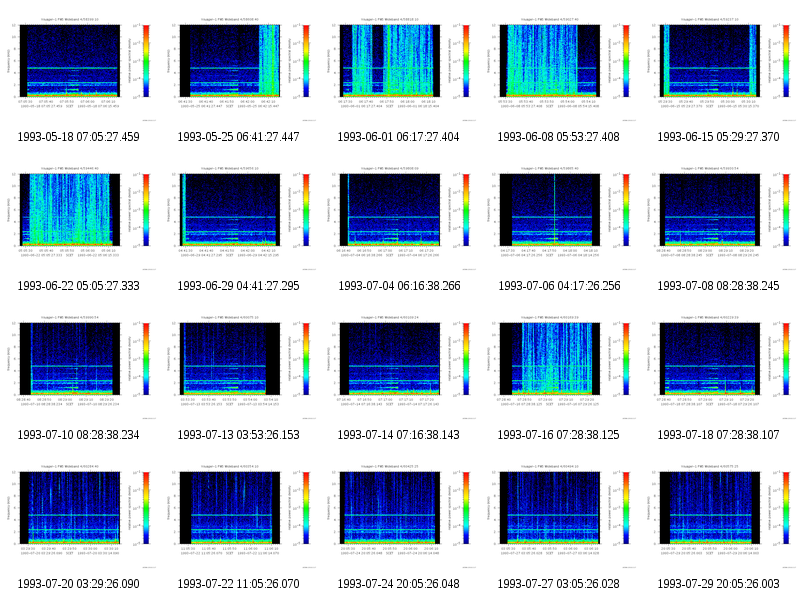Click the caption text 1993-07-24 20:05:26.048
Screen dimensions: 800x596
point(398,584)
